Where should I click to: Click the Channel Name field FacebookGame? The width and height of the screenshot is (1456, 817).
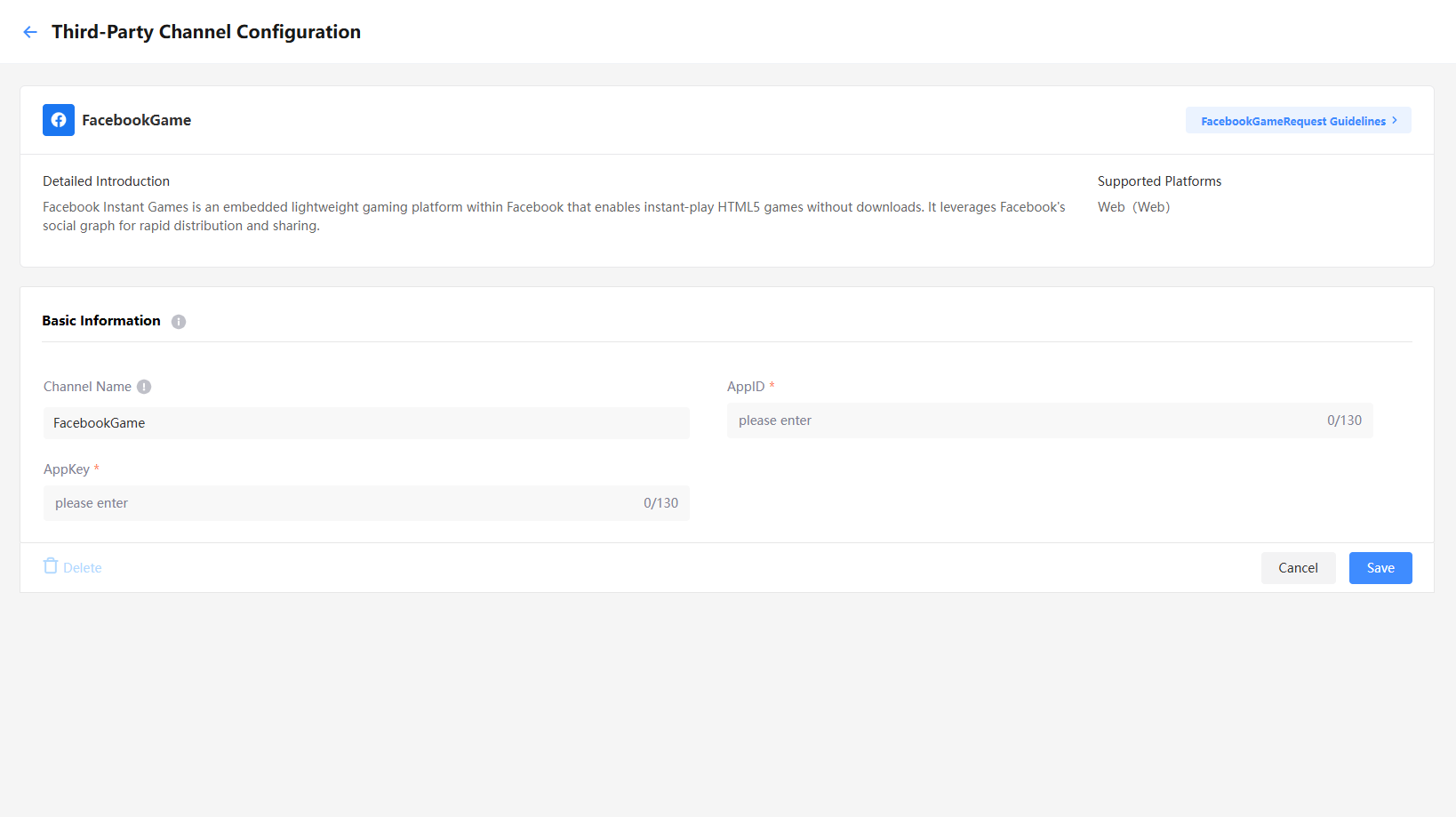tap(366, 423)
